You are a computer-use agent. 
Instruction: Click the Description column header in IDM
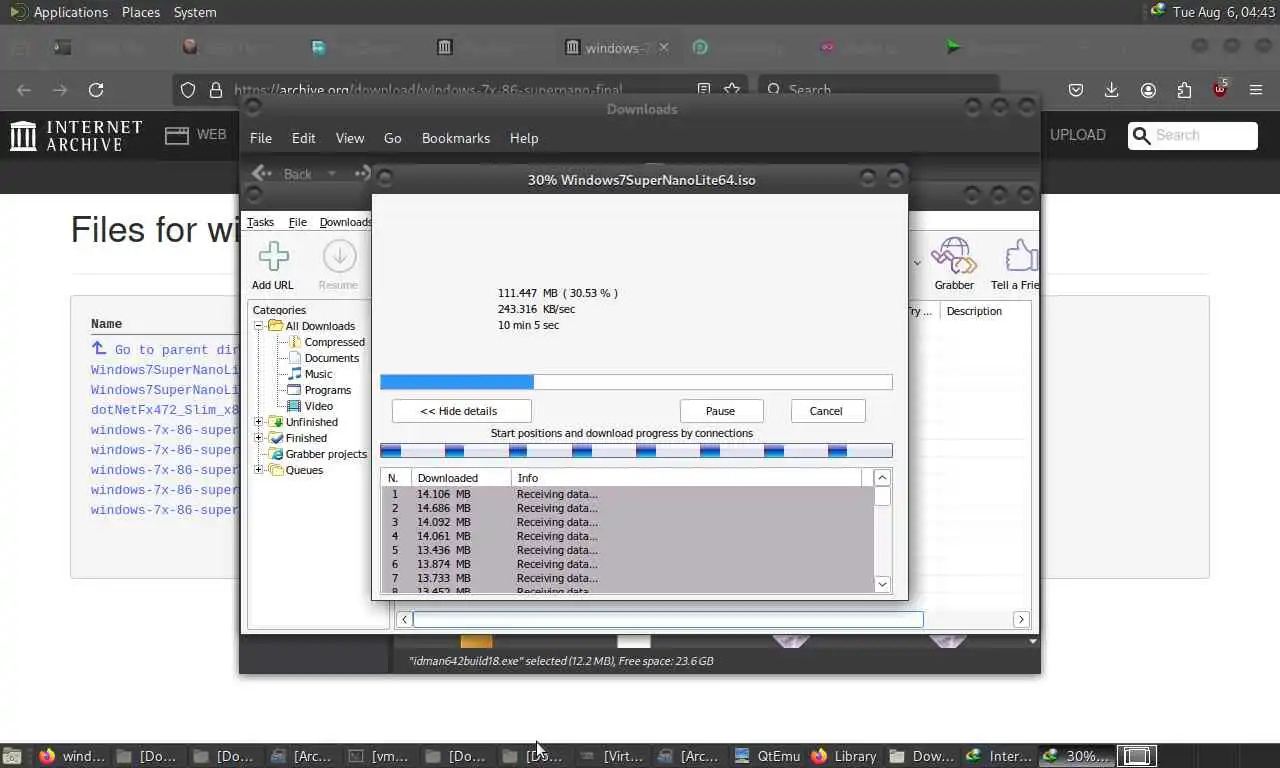985,311
